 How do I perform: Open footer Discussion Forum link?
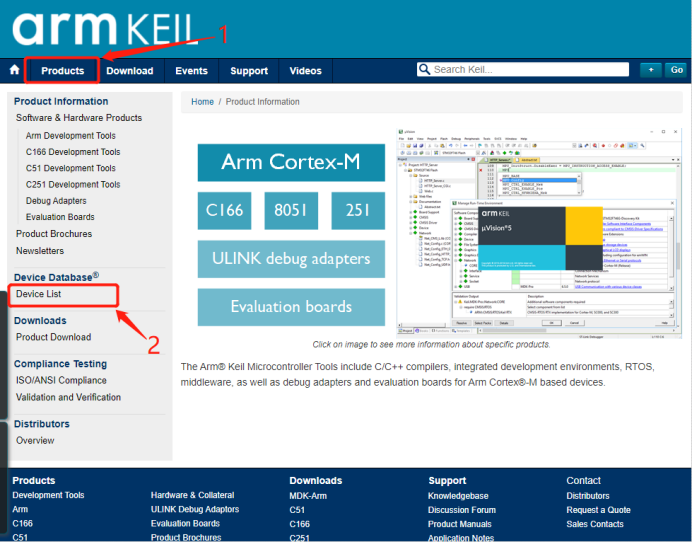(x=462, y=510)
